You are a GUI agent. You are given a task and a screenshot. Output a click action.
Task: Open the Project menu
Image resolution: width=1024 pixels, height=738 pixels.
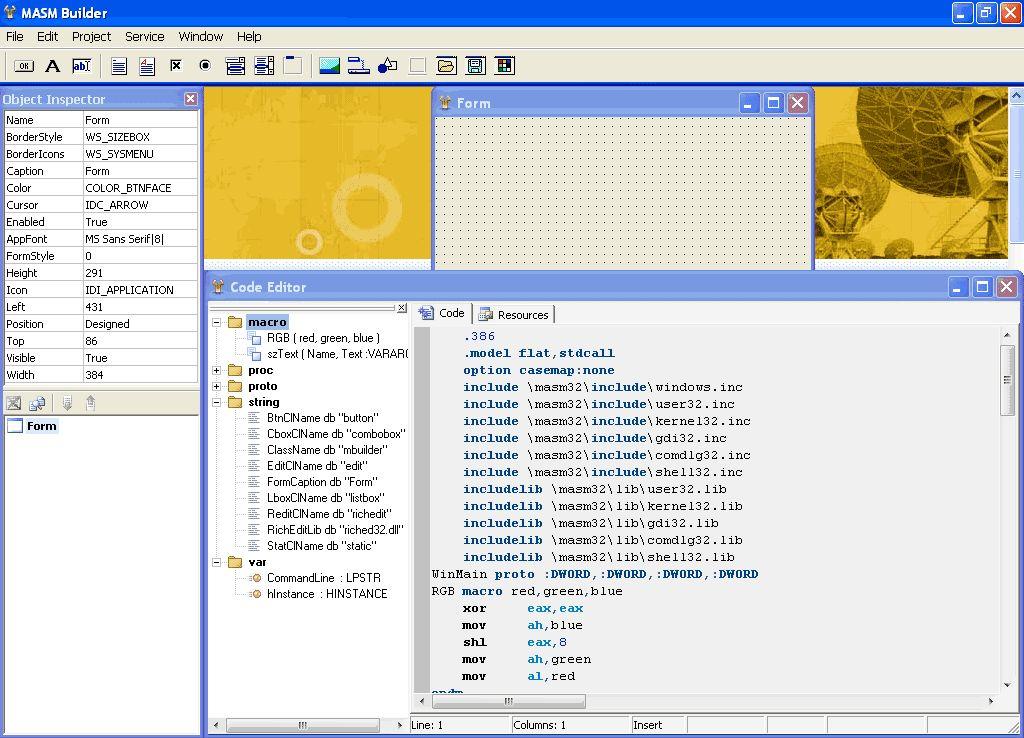[91, 37]
